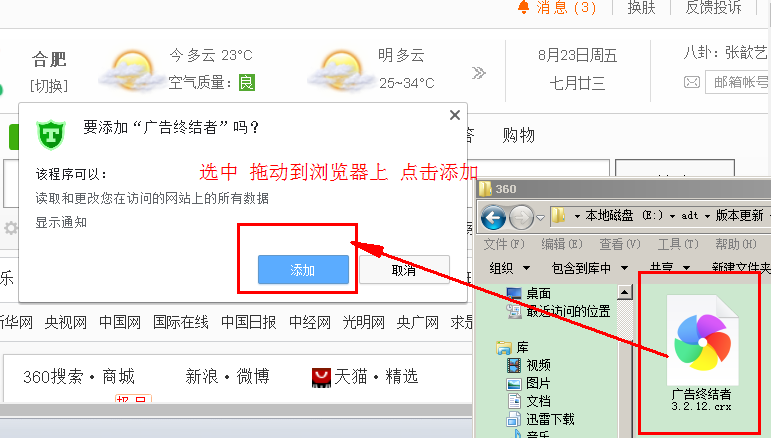Screen dimensions: 771x438
Task: Open the 包含到库中 dropdown
Action: pyautogui.click(x=590, y=268)
